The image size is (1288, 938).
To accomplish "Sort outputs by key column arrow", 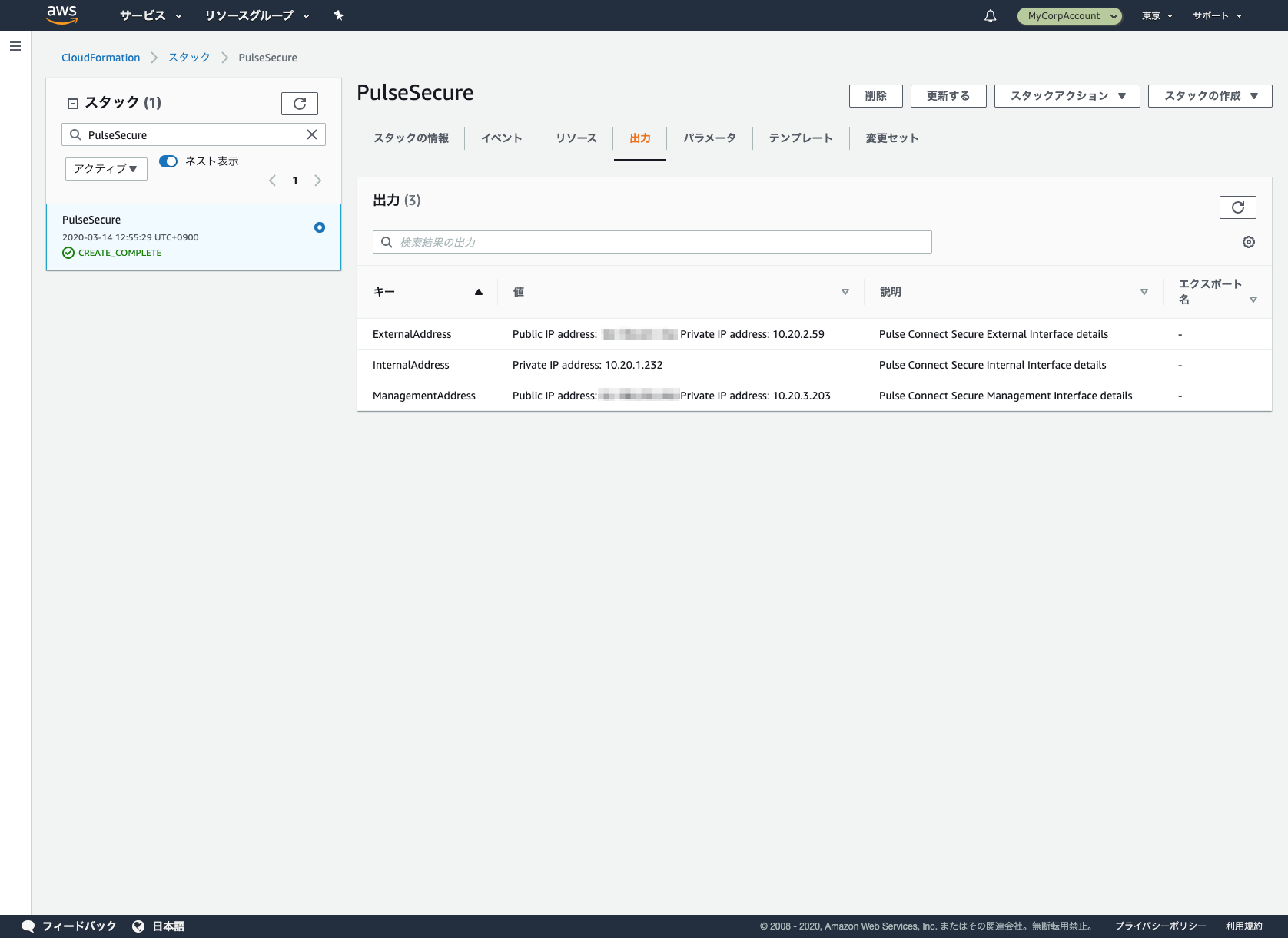I will pyautogui.click(x=479, y=292).
